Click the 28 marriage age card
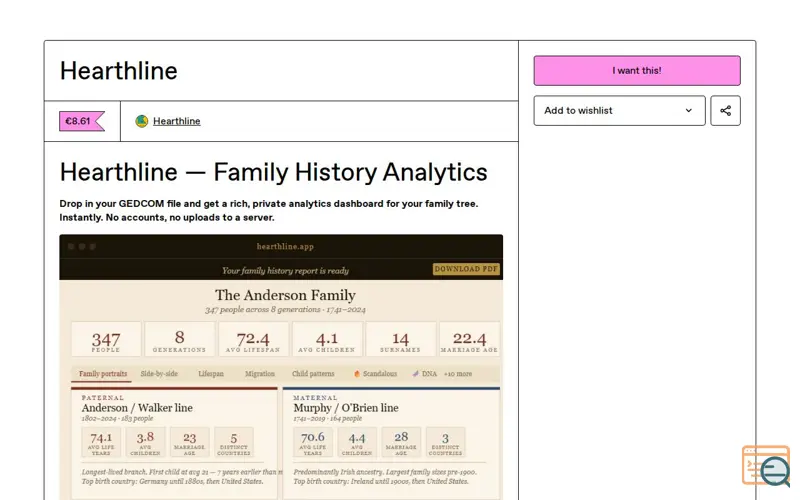Viewport: 800px width, 500px height. pos(402,442)
